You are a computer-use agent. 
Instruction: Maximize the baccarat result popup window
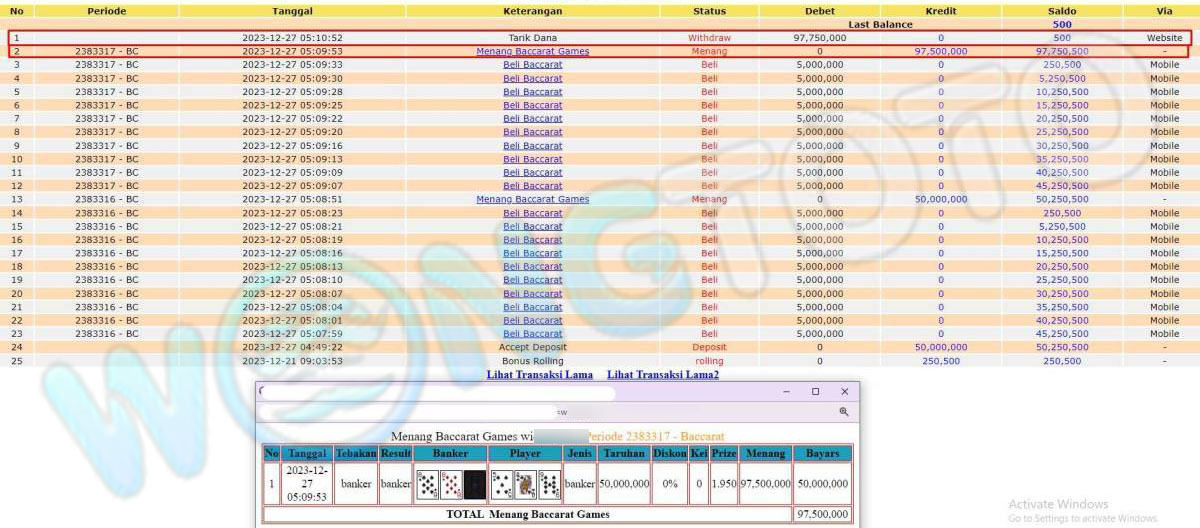click(x=815, y=392)
